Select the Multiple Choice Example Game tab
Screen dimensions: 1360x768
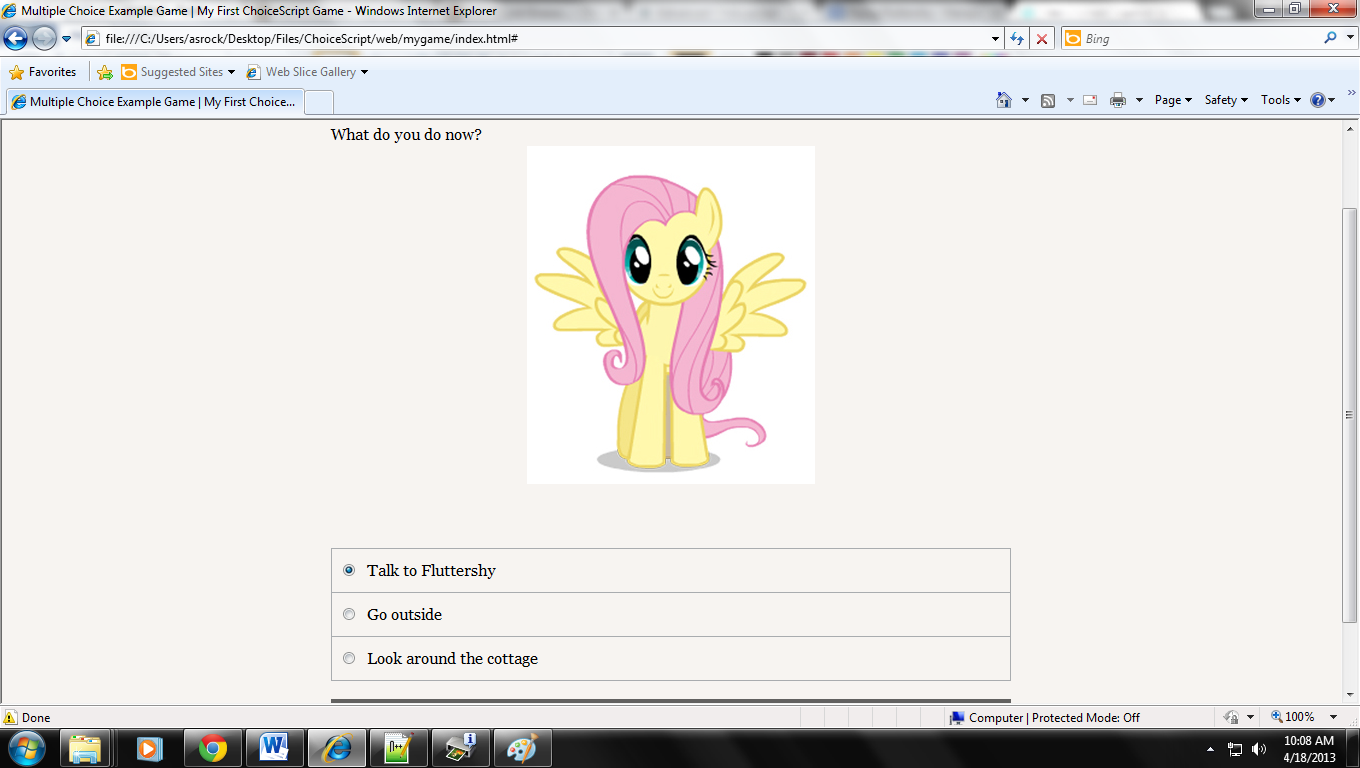(x=154, y=102)
